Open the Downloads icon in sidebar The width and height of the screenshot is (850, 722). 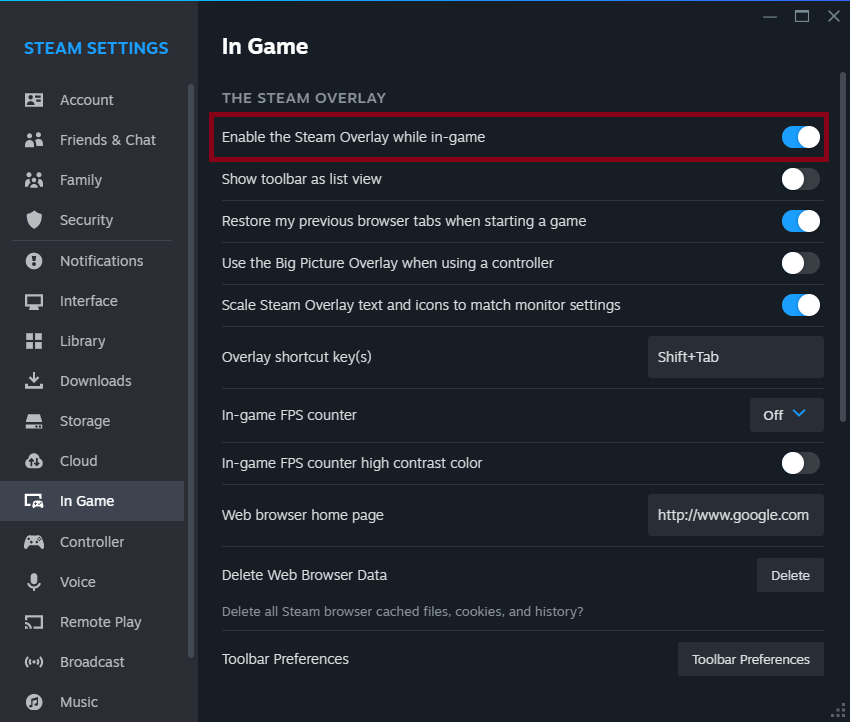pyautogui.click(x=35, y=381)
